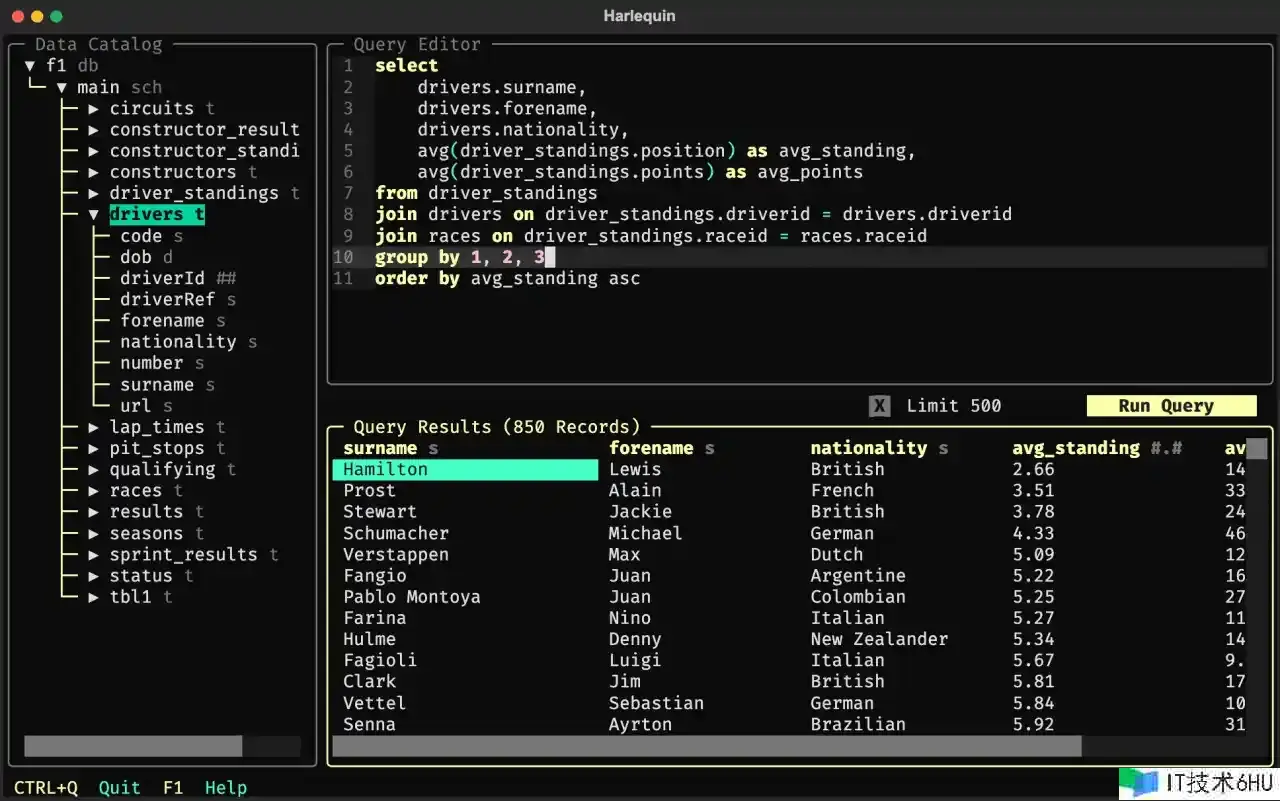1280x801 pixels.
Task: Place cursor on editor line 1 select
Action: tap(407, 66)
